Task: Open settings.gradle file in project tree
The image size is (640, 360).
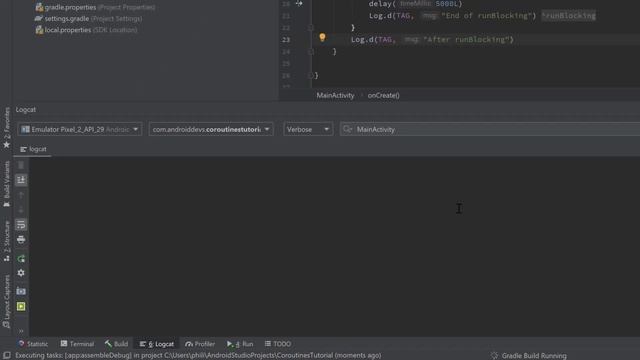Action: click(x=67, y=19)
